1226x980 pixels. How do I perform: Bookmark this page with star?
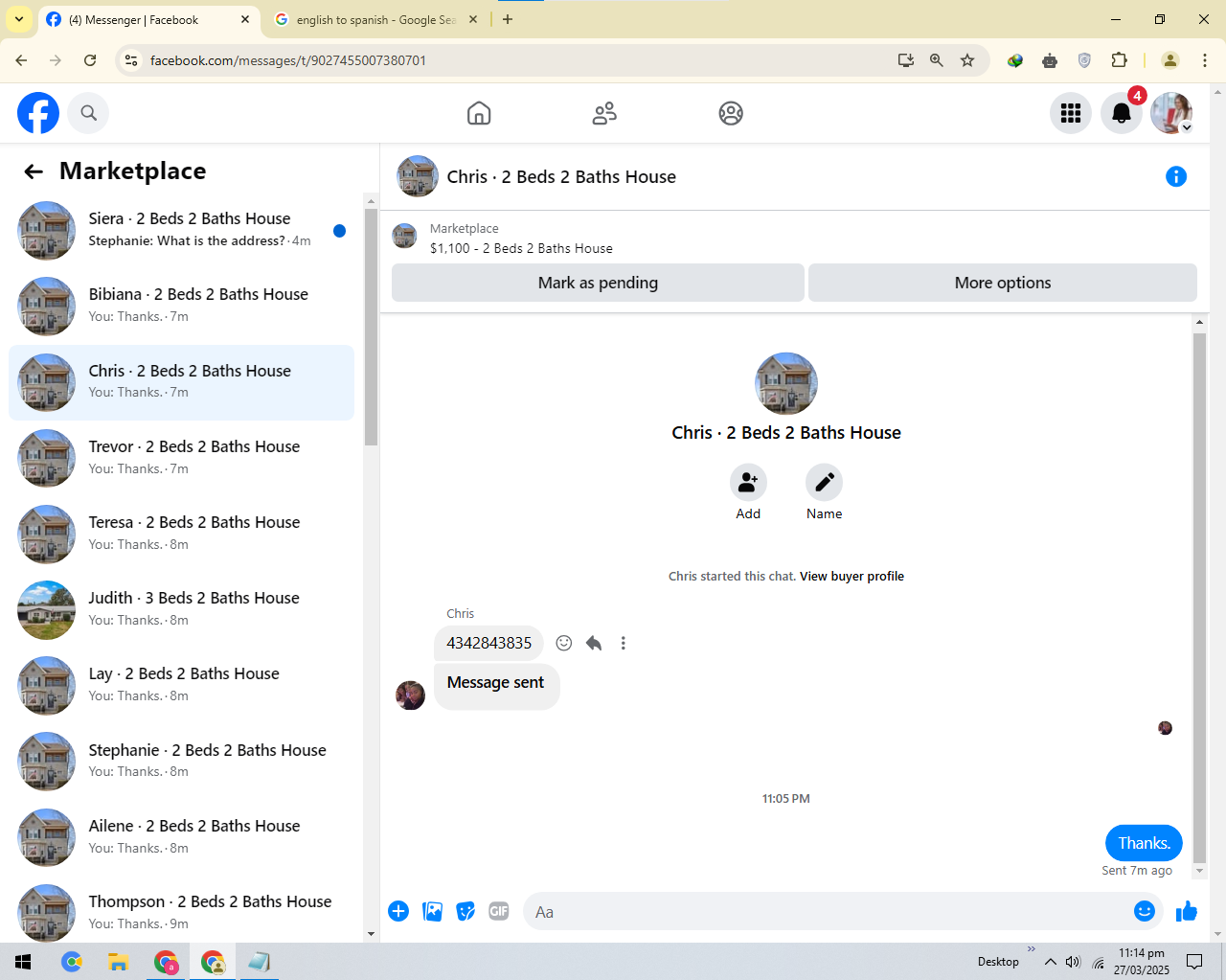967,60
